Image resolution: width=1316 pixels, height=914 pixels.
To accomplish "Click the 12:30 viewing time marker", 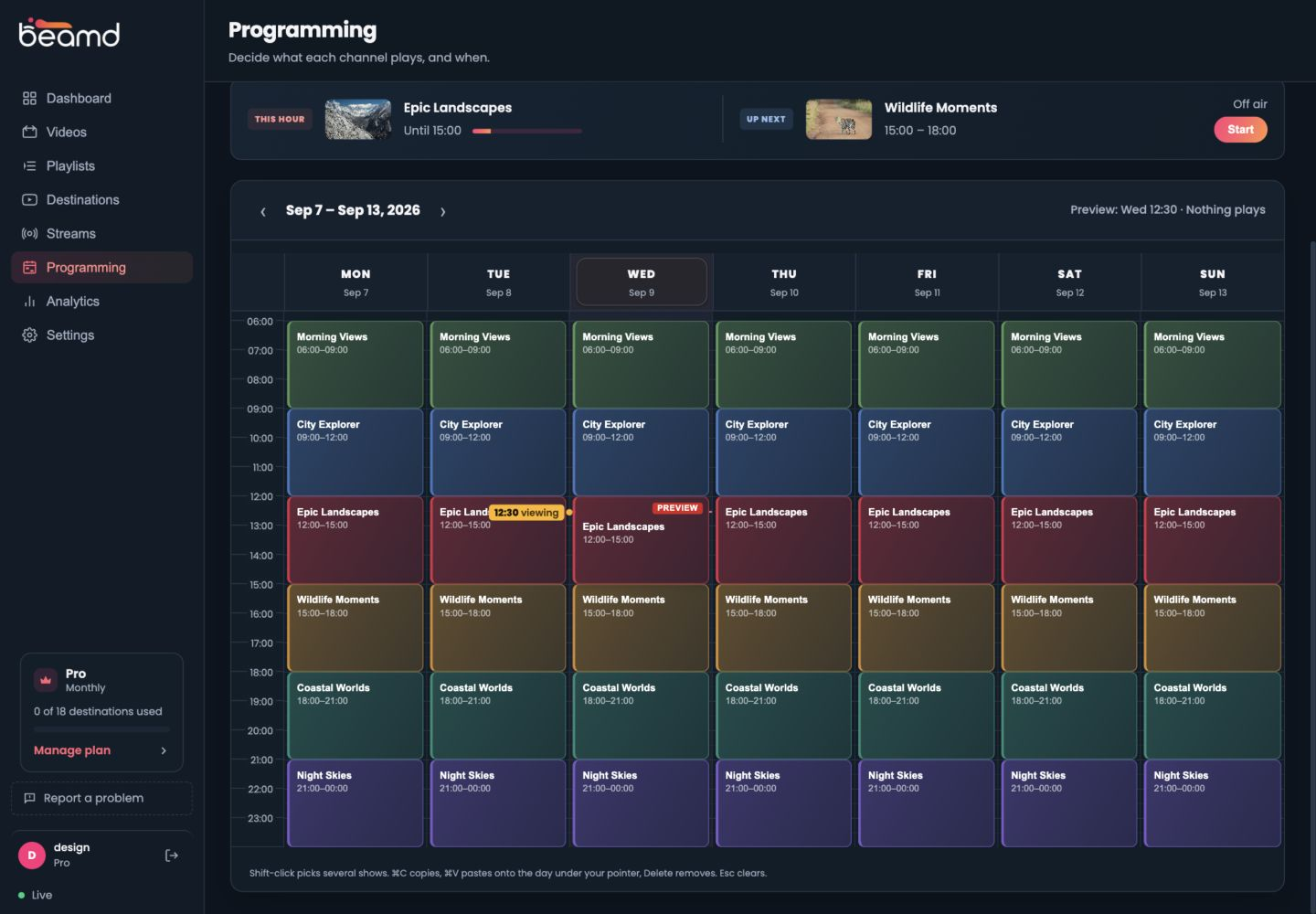I will (x=526, y=513).
